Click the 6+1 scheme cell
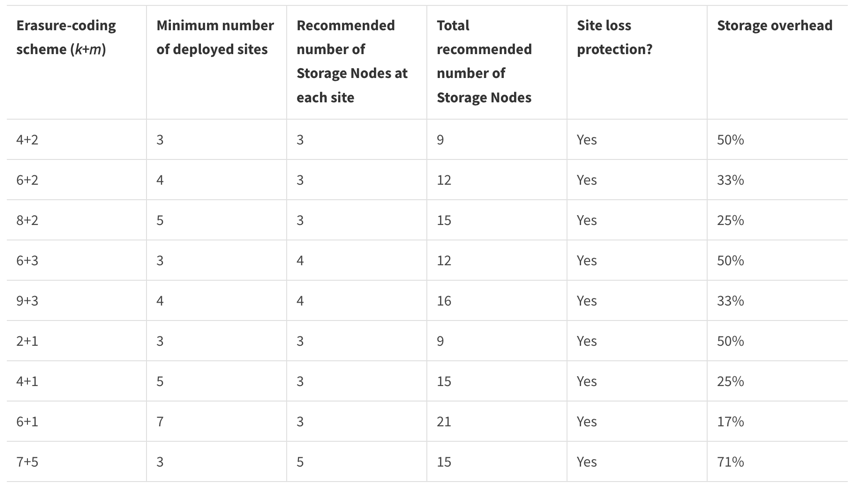 pos(27,422)
